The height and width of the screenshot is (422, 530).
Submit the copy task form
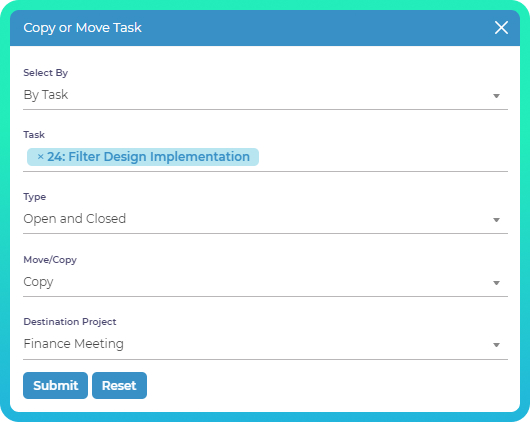[55, 385]
